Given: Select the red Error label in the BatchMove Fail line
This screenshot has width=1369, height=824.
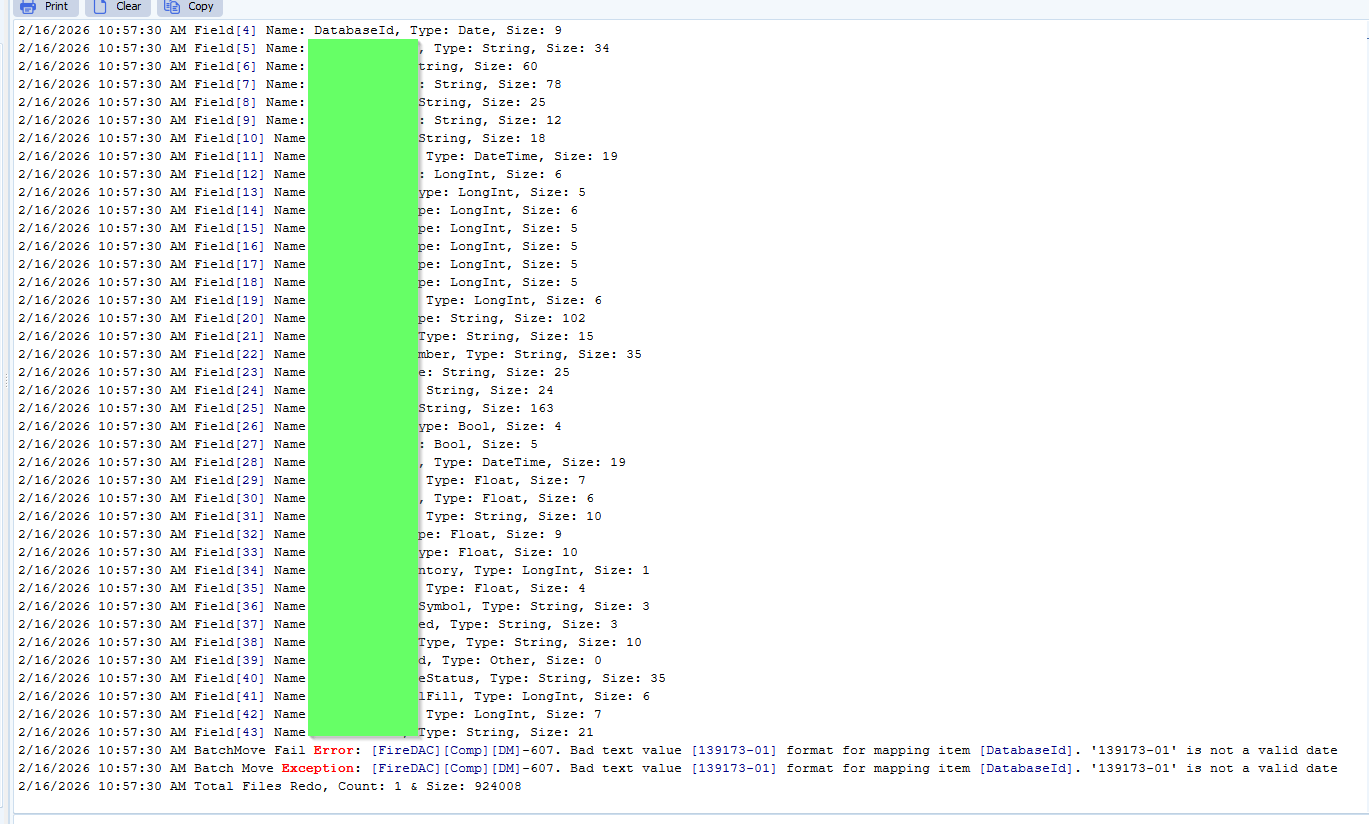Looking at the screenshot, I should point(335,750).
